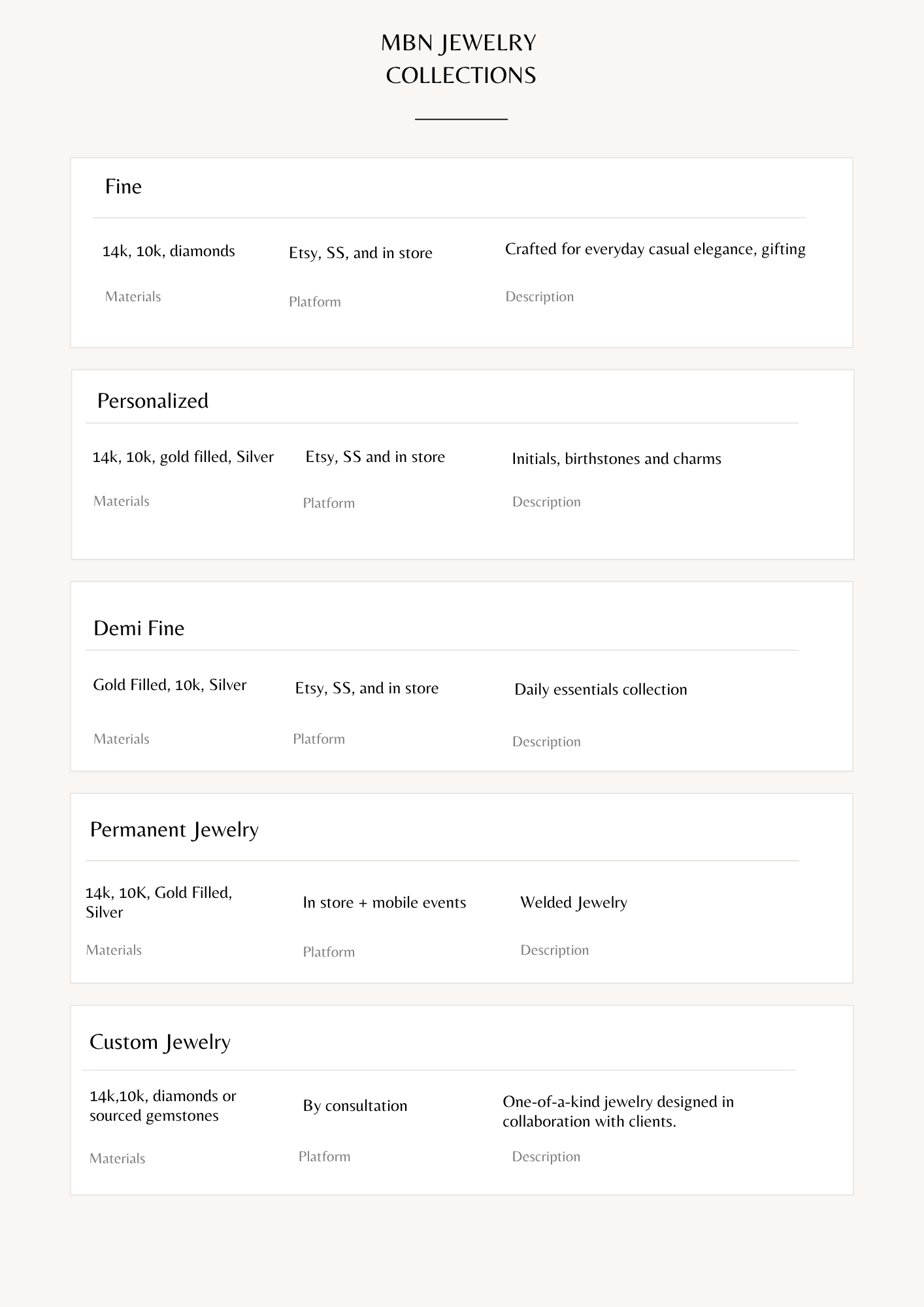Select the Fine collection heading
The width and height of the screenshot is (924, 1307).
pyautogui.click(x=124, y=187)
